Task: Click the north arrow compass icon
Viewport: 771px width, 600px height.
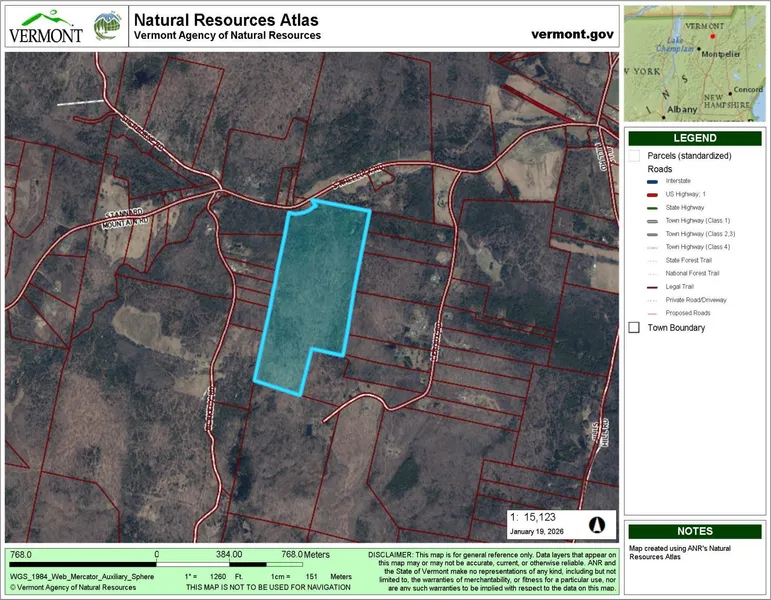Action: coord(596,523)
